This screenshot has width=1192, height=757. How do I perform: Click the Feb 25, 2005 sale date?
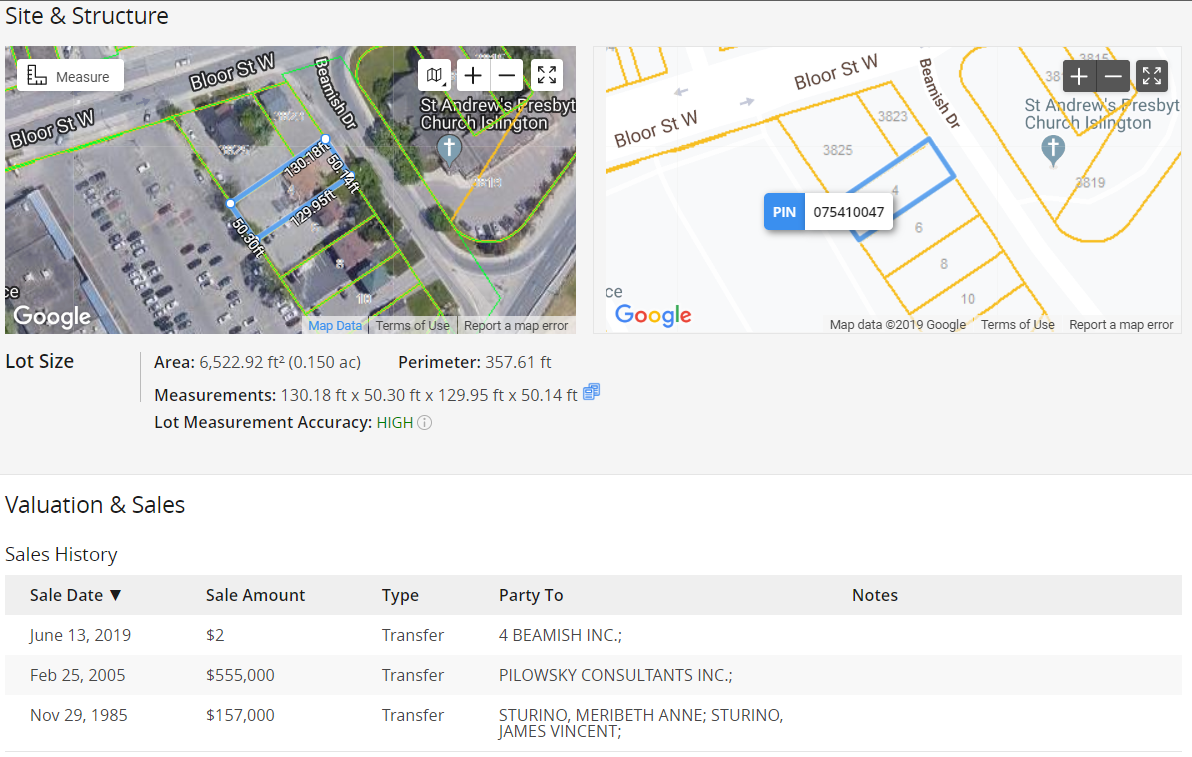(x=78, y=675)
